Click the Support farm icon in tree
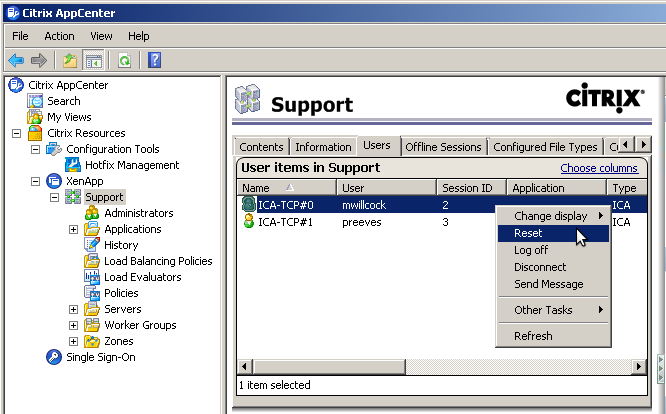Image resolution: width=666 pixels, height=414 pixels. [x=73, y=197]
